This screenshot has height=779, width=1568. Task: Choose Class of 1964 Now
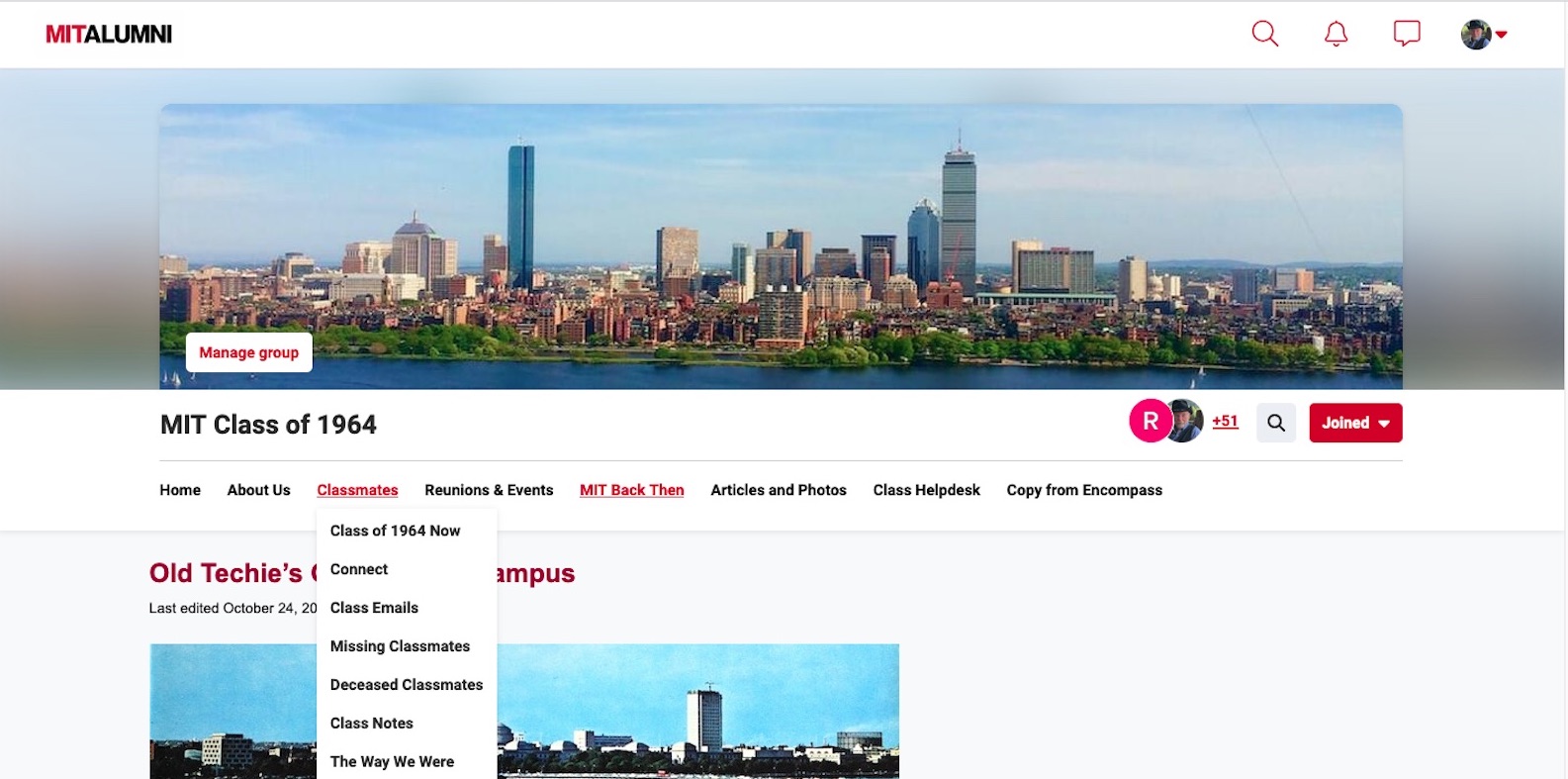pyautogui.click(x=395, y=531)
